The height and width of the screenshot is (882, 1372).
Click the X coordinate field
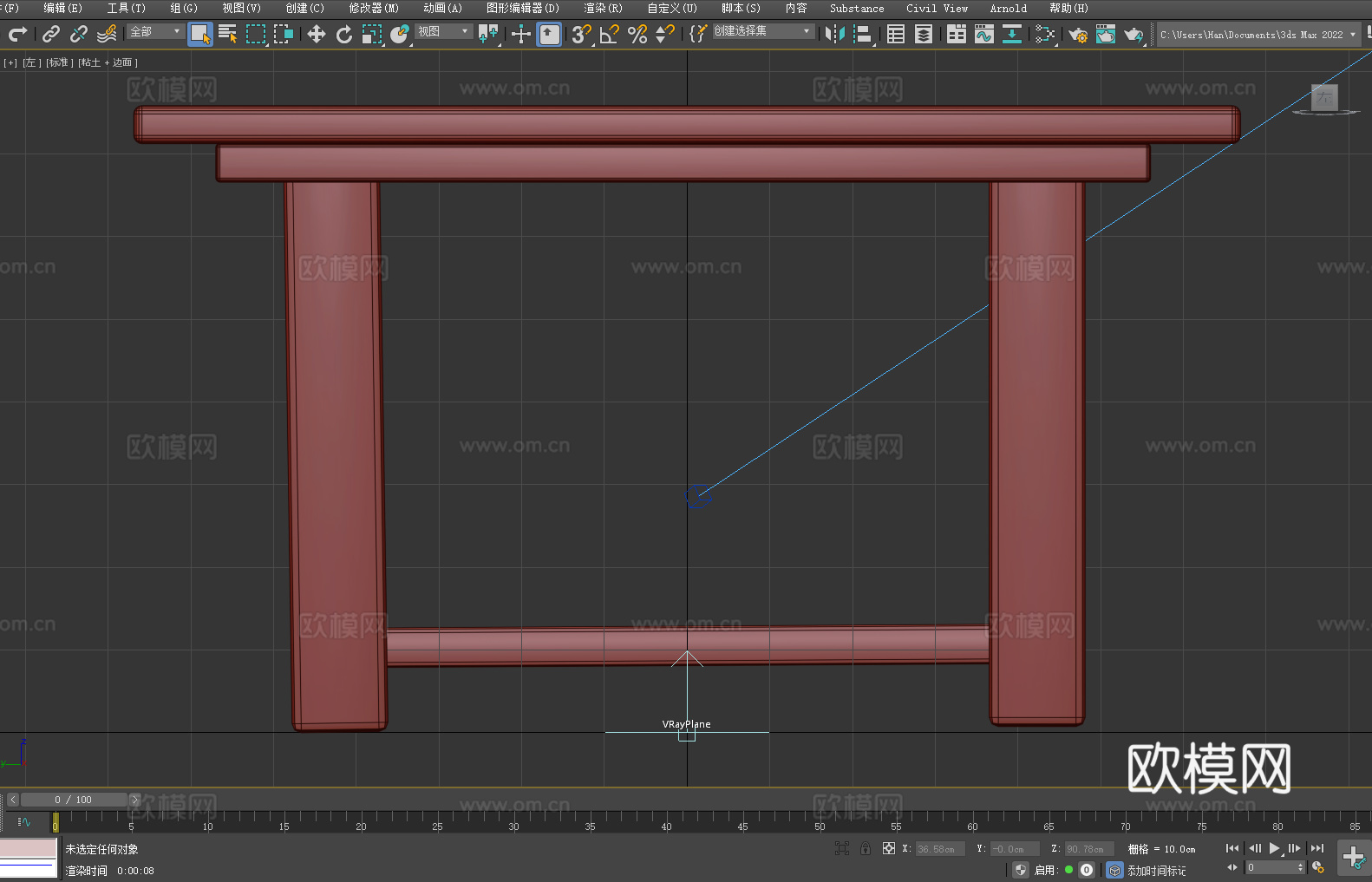pyautogui.click(x=939, y=849)
